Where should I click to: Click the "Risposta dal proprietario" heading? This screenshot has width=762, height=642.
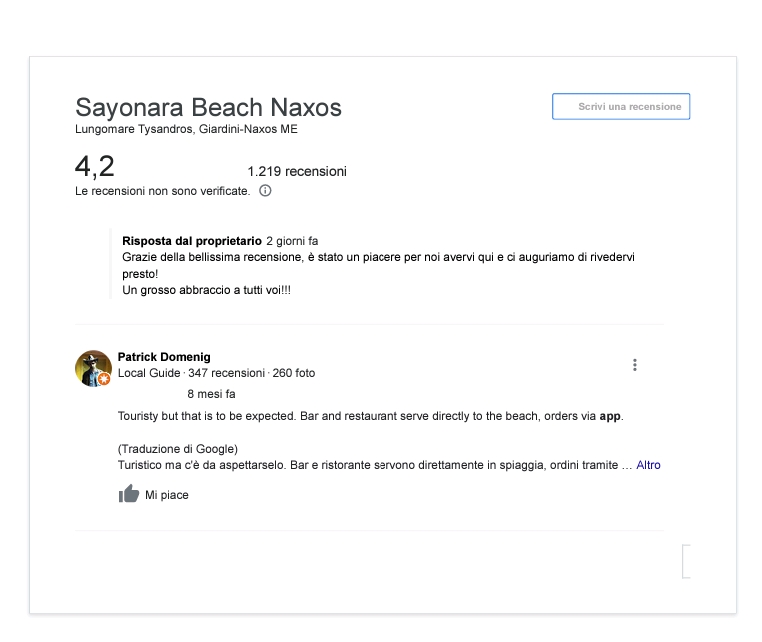[x=191, y=241]
